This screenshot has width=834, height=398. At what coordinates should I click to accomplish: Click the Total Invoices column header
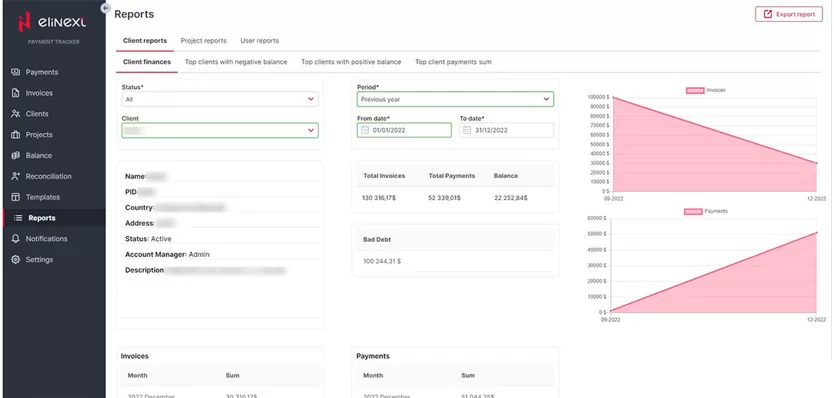pos(384,176)
